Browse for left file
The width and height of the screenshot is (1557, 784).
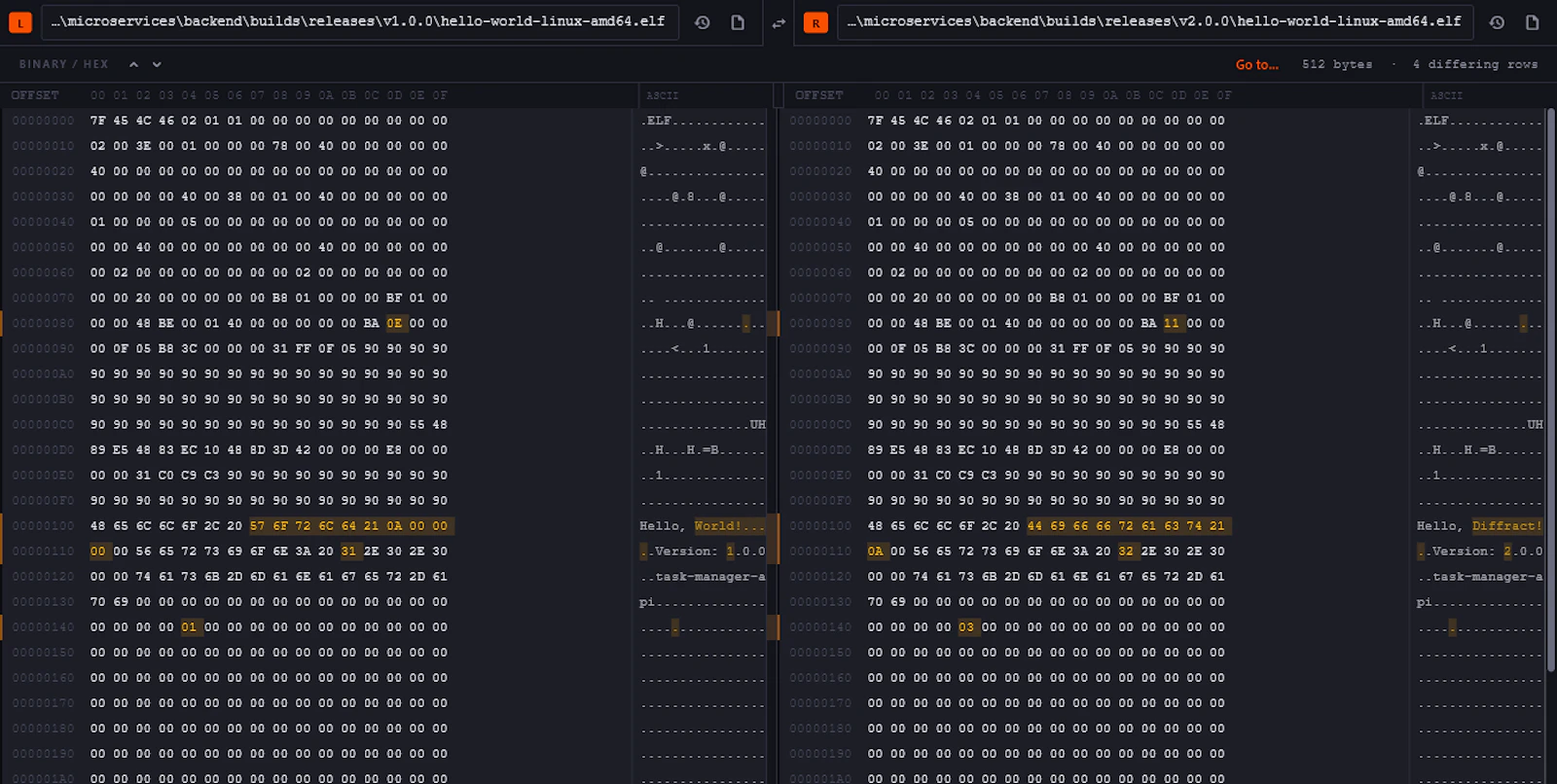(x=738, y=22)
